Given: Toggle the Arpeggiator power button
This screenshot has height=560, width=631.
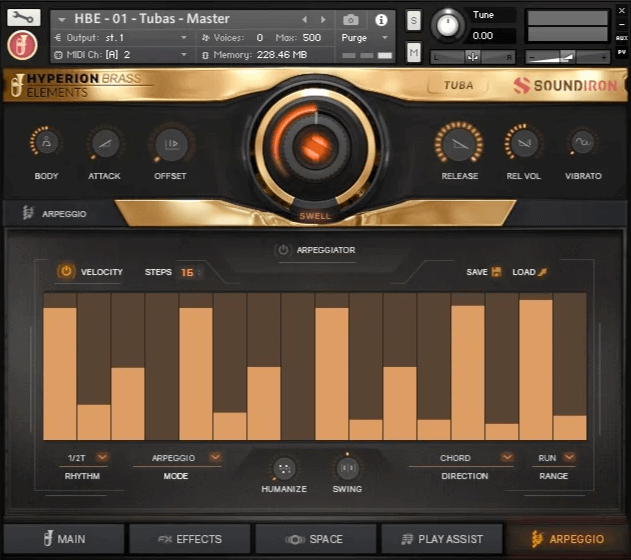Looking at the screenshot, I should [x=283, y=250].
